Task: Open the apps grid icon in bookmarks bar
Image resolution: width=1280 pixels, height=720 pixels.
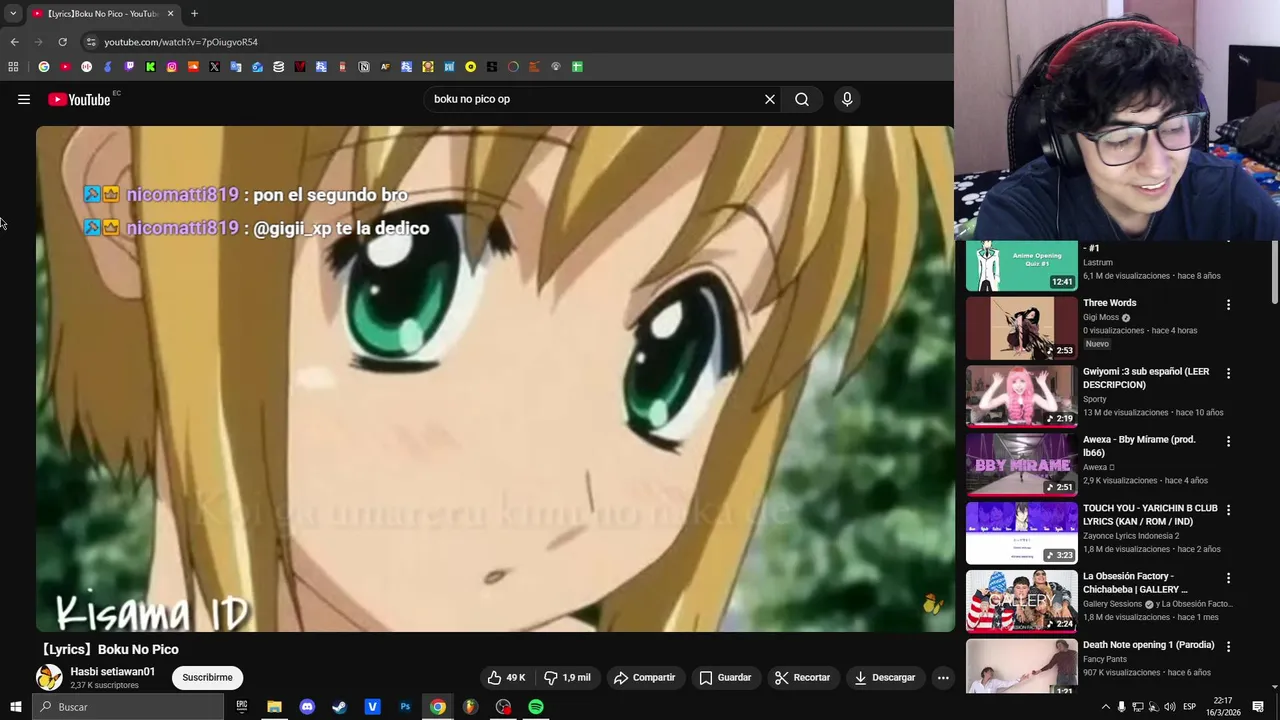Action: coord(13,67)
